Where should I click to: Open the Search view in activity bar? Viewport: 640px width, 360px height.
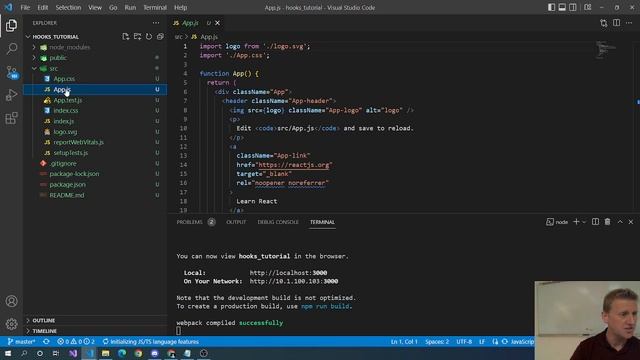11,49
